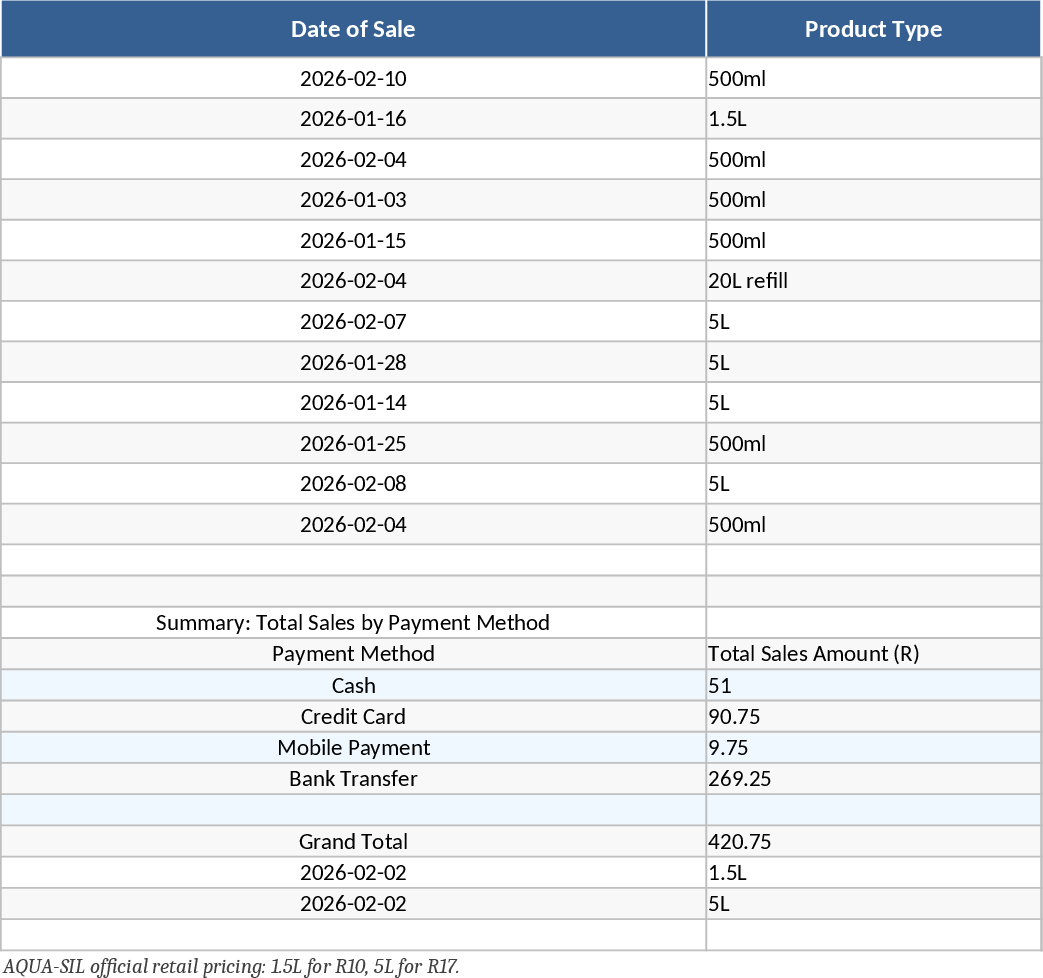Click the 2026-02-08 date cell
This screenshot has width=1043, height=978.
[x=353, y=484]
